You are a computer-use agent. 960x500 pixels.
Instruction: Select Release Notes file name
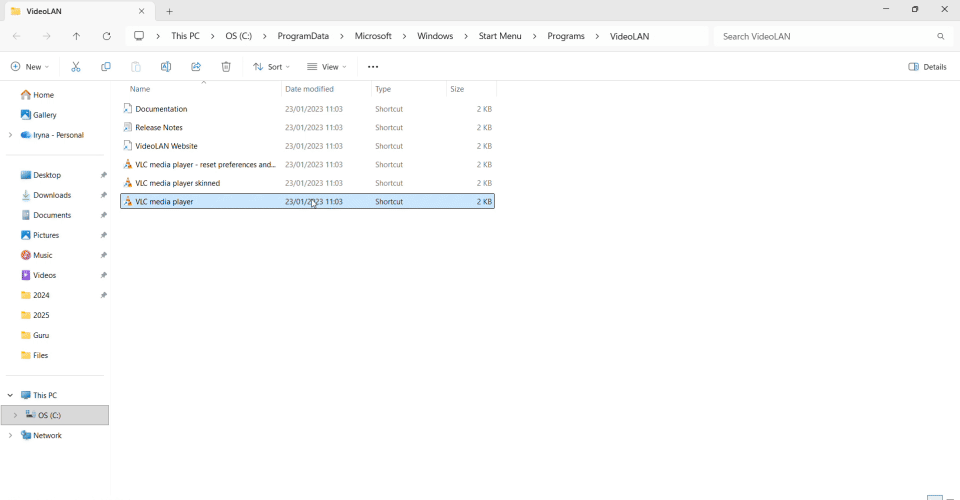tap(159, 127)
